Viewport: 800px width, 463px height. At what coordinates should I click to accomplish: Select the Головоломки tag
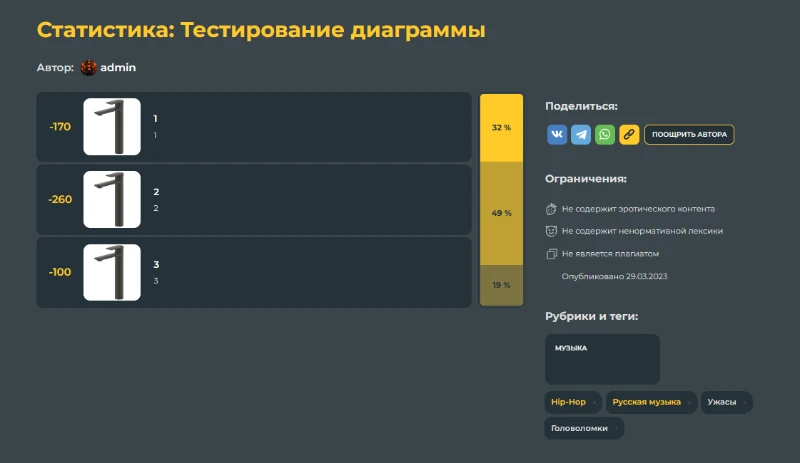click(x=584, y=428)
